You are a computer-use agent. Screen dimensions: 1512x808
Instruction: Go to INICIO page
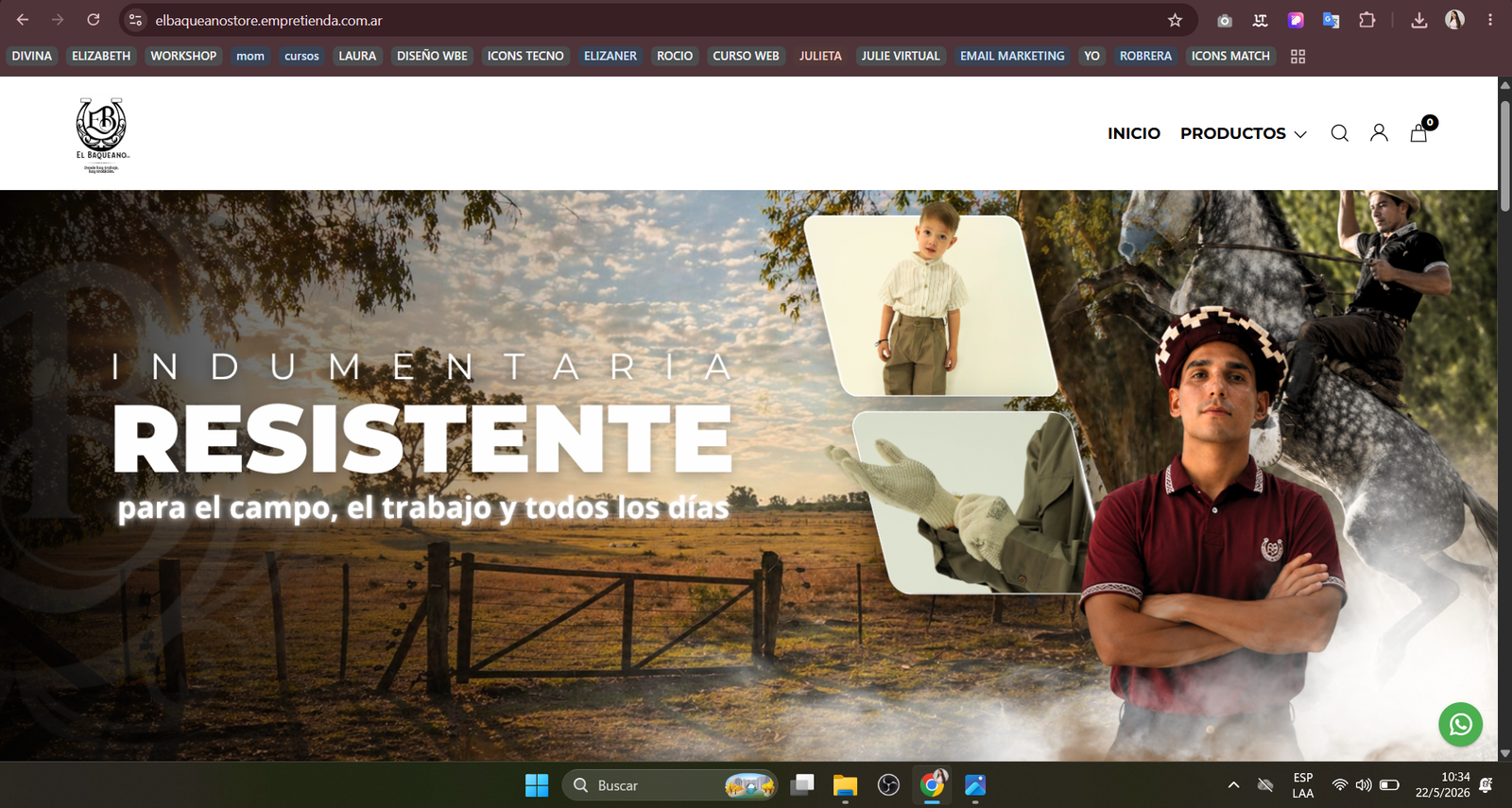coord(1133,133)
